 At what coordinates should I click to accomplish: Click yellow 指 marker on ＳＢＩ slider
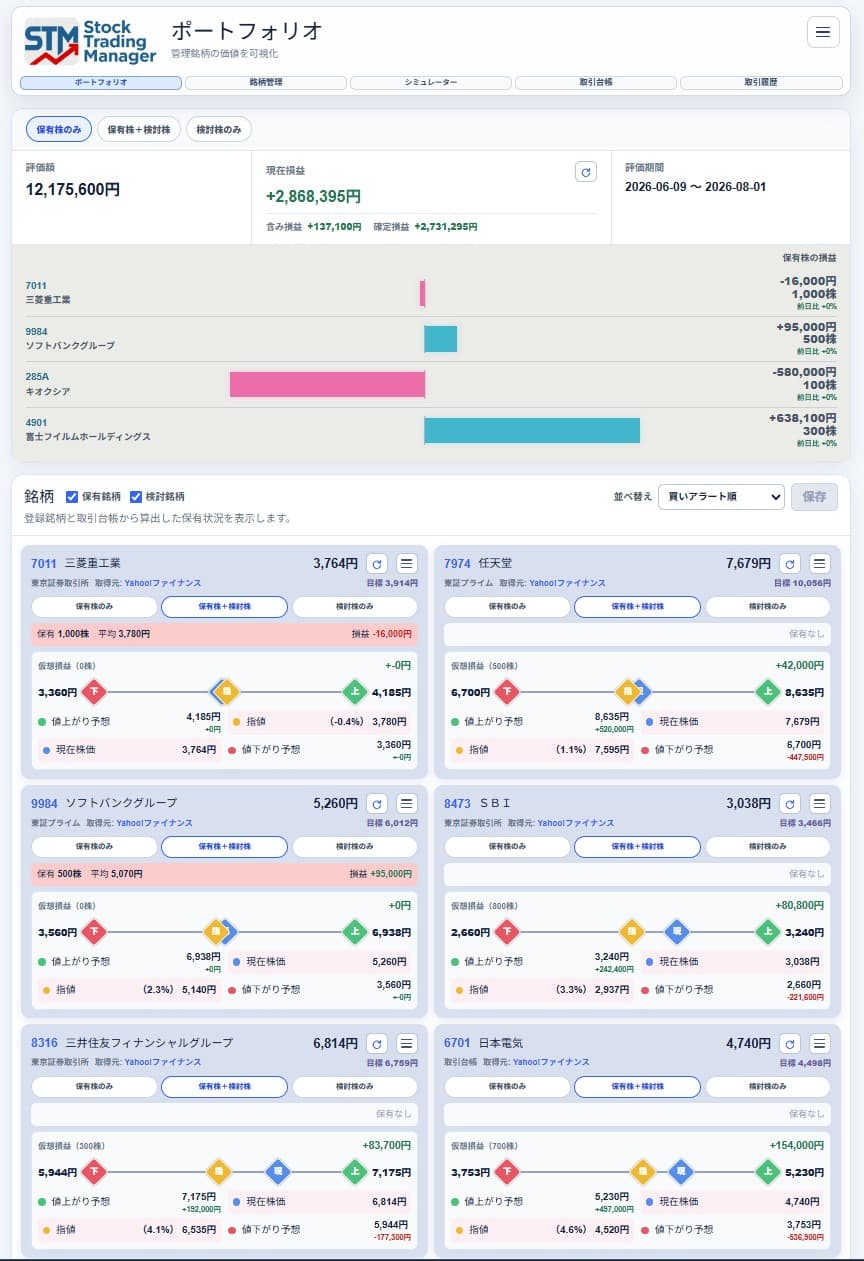click(631, 932)
